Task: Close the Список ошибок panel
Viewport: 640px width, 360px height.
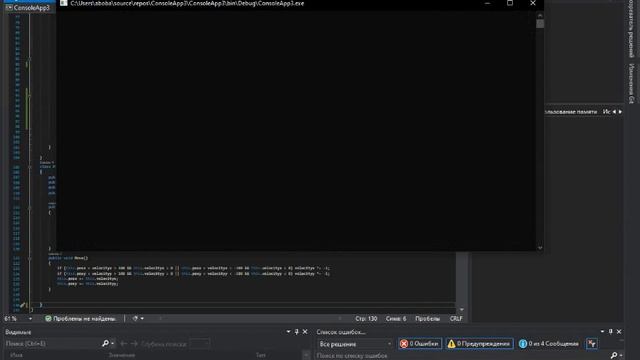Action: point(619,332)
